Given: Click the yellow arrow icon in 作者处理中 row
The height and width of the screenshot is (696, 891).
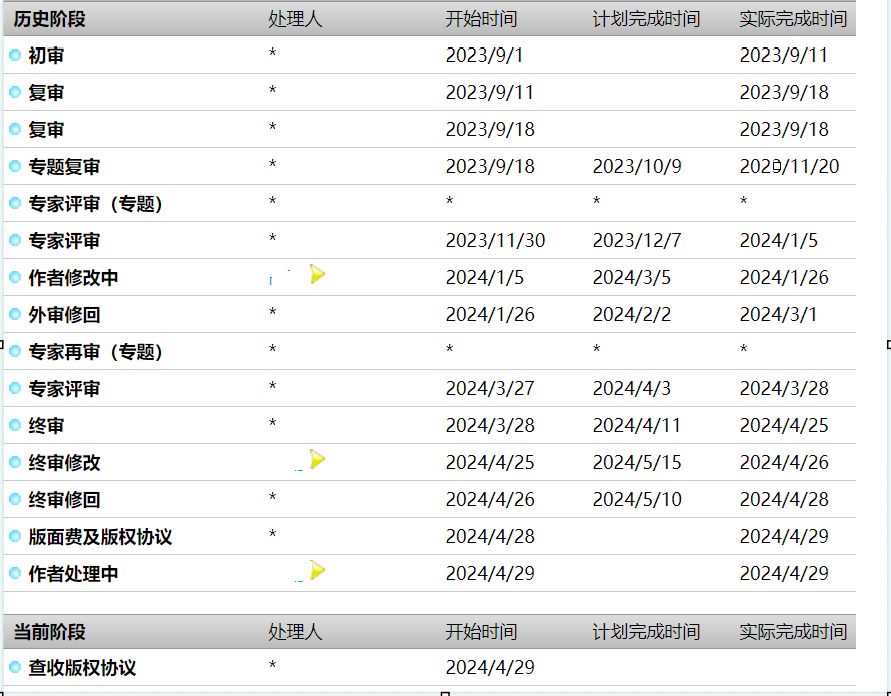Looking at the screenshot, I should pyautogui.click(x=317, y=570).
